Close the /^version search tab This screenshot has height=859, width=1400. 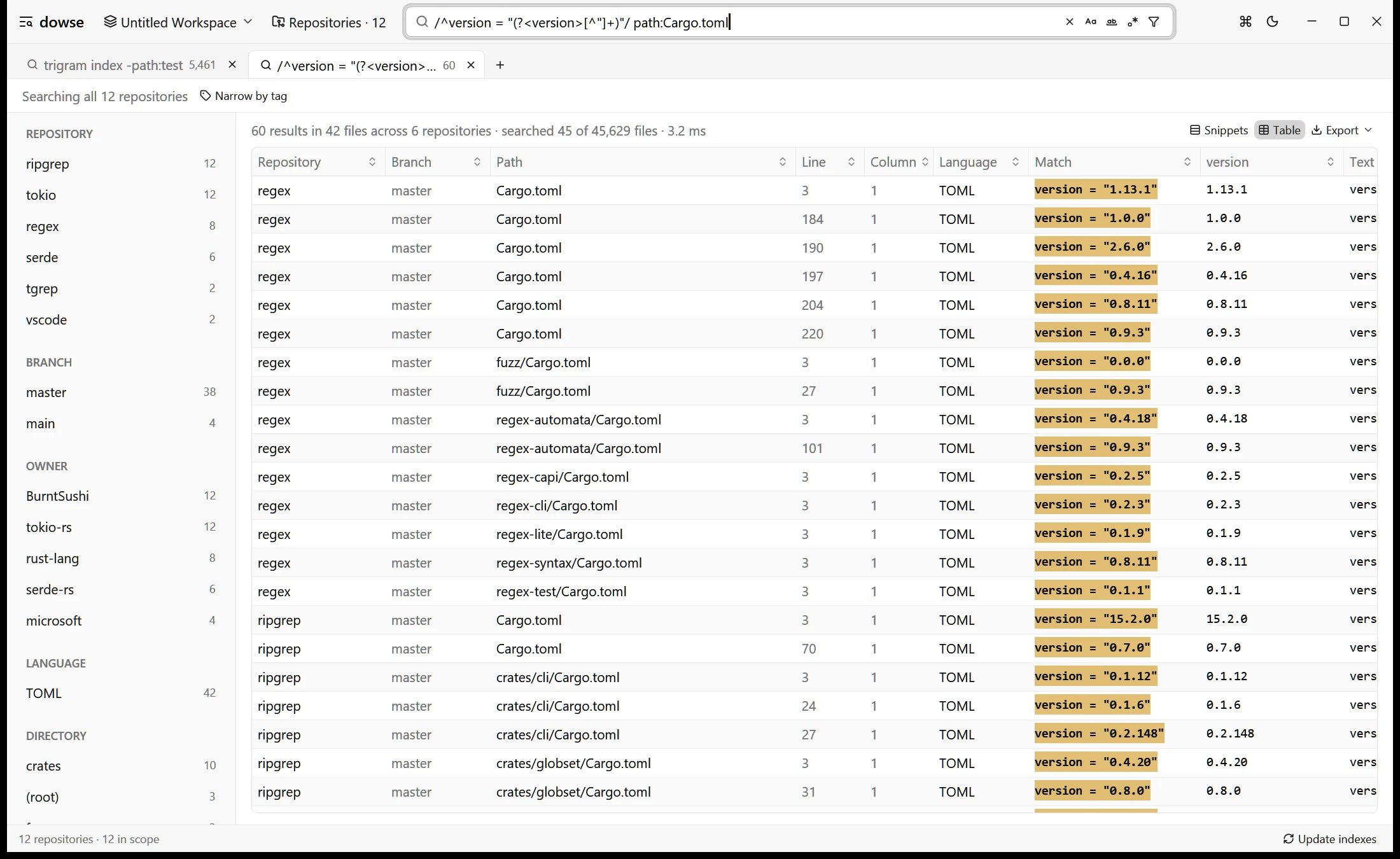[471, 65]
